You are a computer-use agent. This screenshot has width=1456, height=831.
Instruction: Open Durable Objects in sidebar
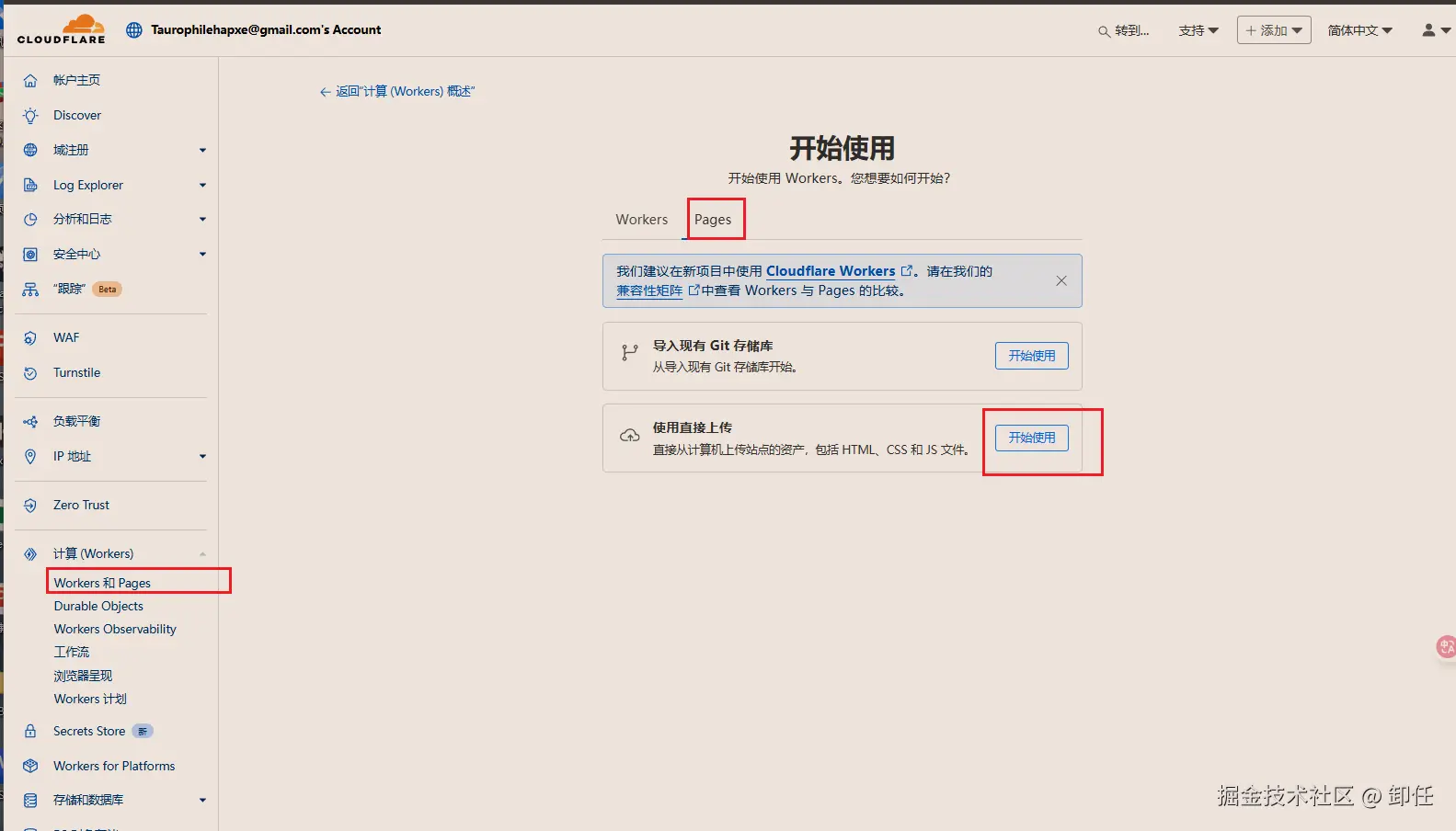pyautogui.click(x=98, y=606)
